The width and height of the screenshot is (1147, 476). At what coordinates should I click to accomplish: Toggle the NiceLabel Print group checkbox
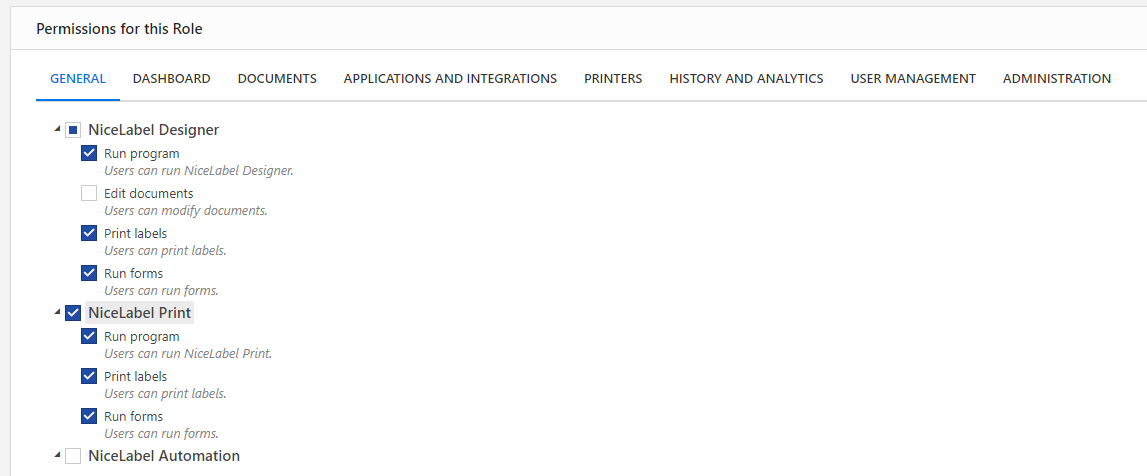[x=73, y=313]
